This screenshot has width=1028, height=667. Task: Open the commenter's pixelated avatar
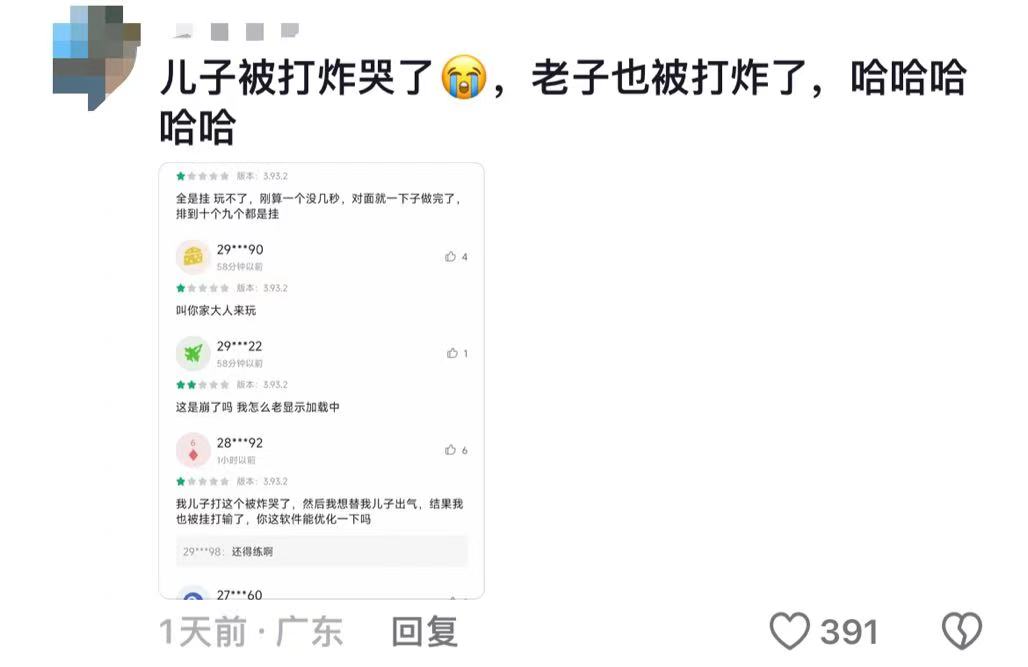(96, 58)
